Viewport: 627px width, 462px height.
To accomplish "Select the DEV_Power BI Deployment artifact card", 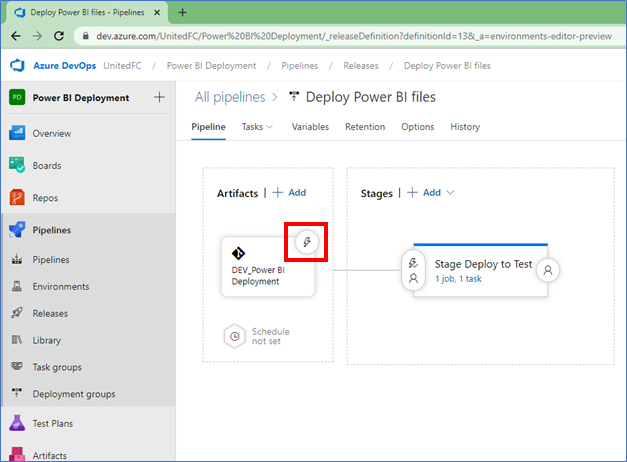I will (268, 267).
